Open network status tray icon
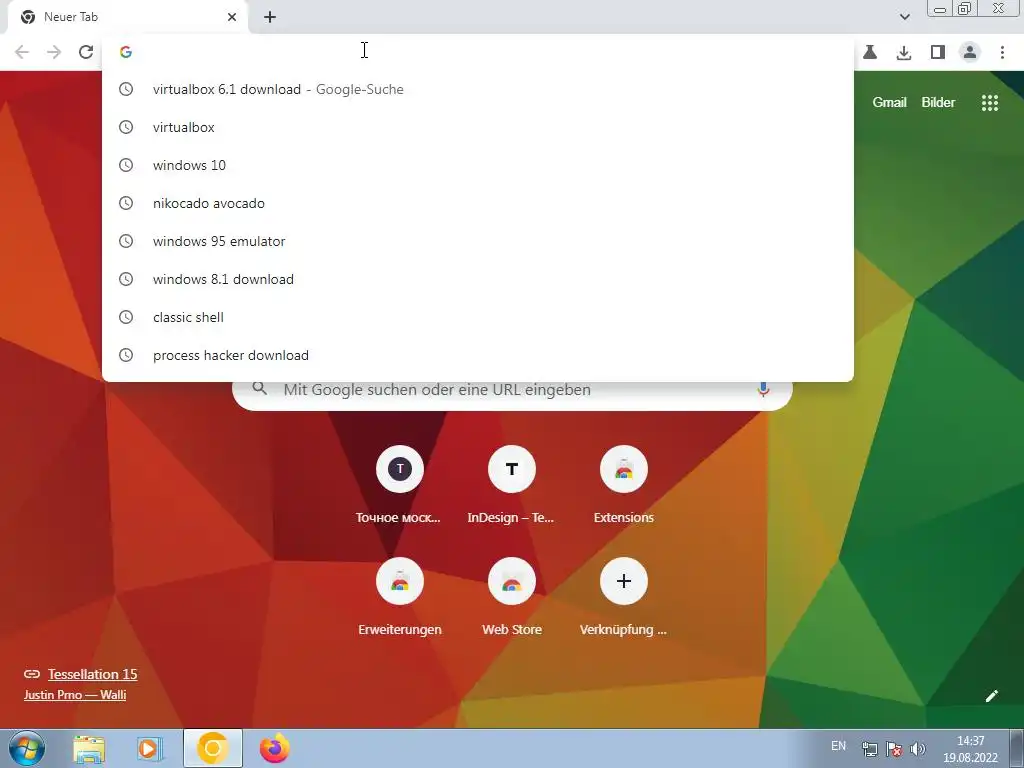This screenshot has height=768, width=1024. tap(869, 749)
